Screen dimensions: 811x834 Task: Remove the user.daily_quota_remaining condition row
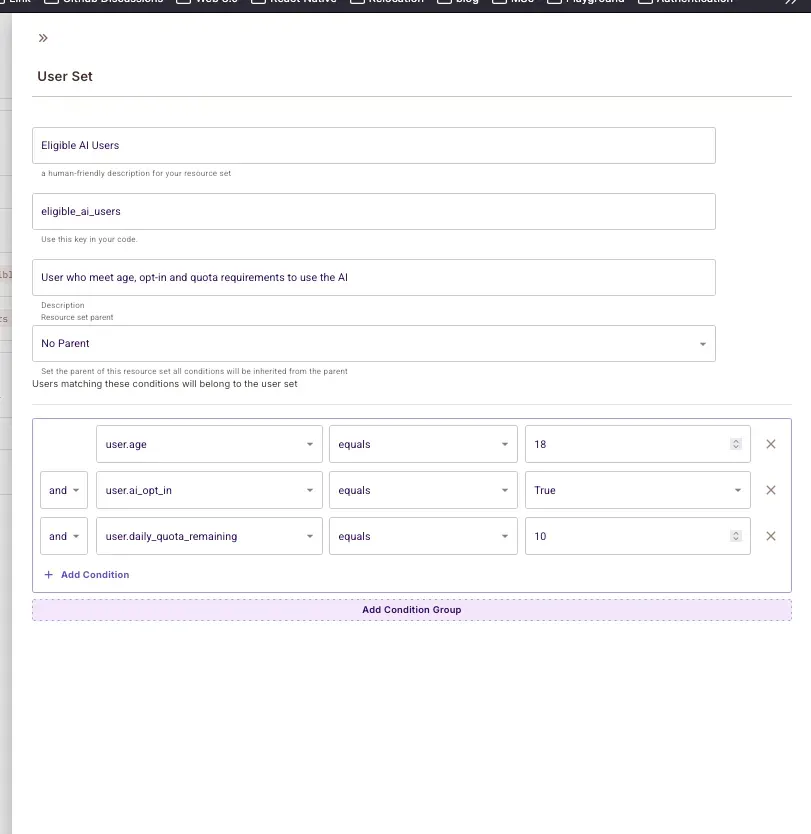(x=770, y=536)
